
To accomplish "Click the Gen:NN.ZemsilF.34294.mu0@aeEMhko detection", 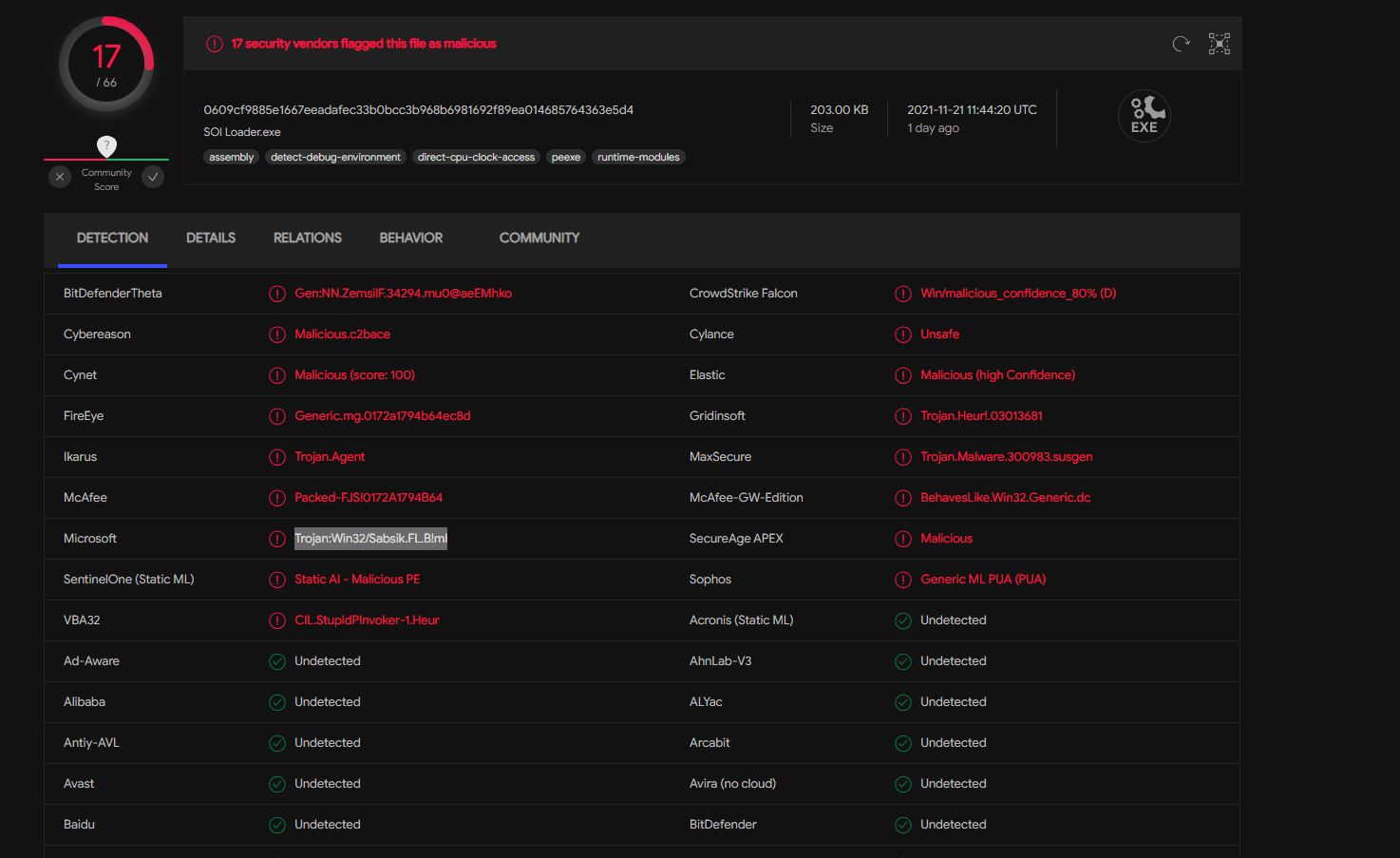I will (403, 294).
